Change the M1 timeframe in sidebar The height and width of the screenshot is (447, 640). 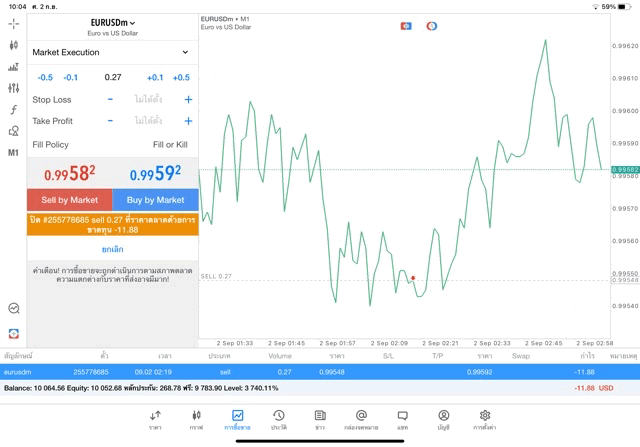[x=13, y=153]
